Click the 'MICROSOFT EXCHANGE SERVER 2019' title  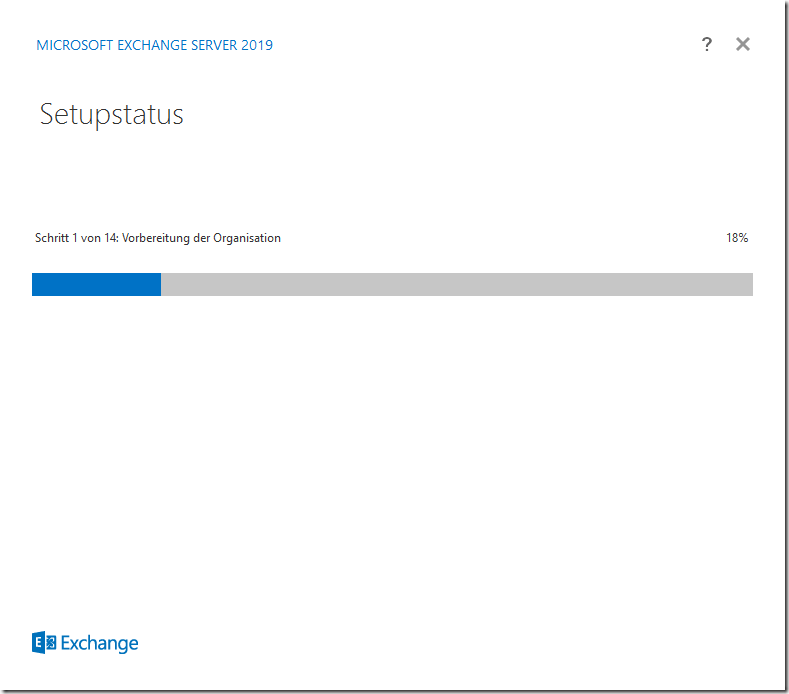154,45
